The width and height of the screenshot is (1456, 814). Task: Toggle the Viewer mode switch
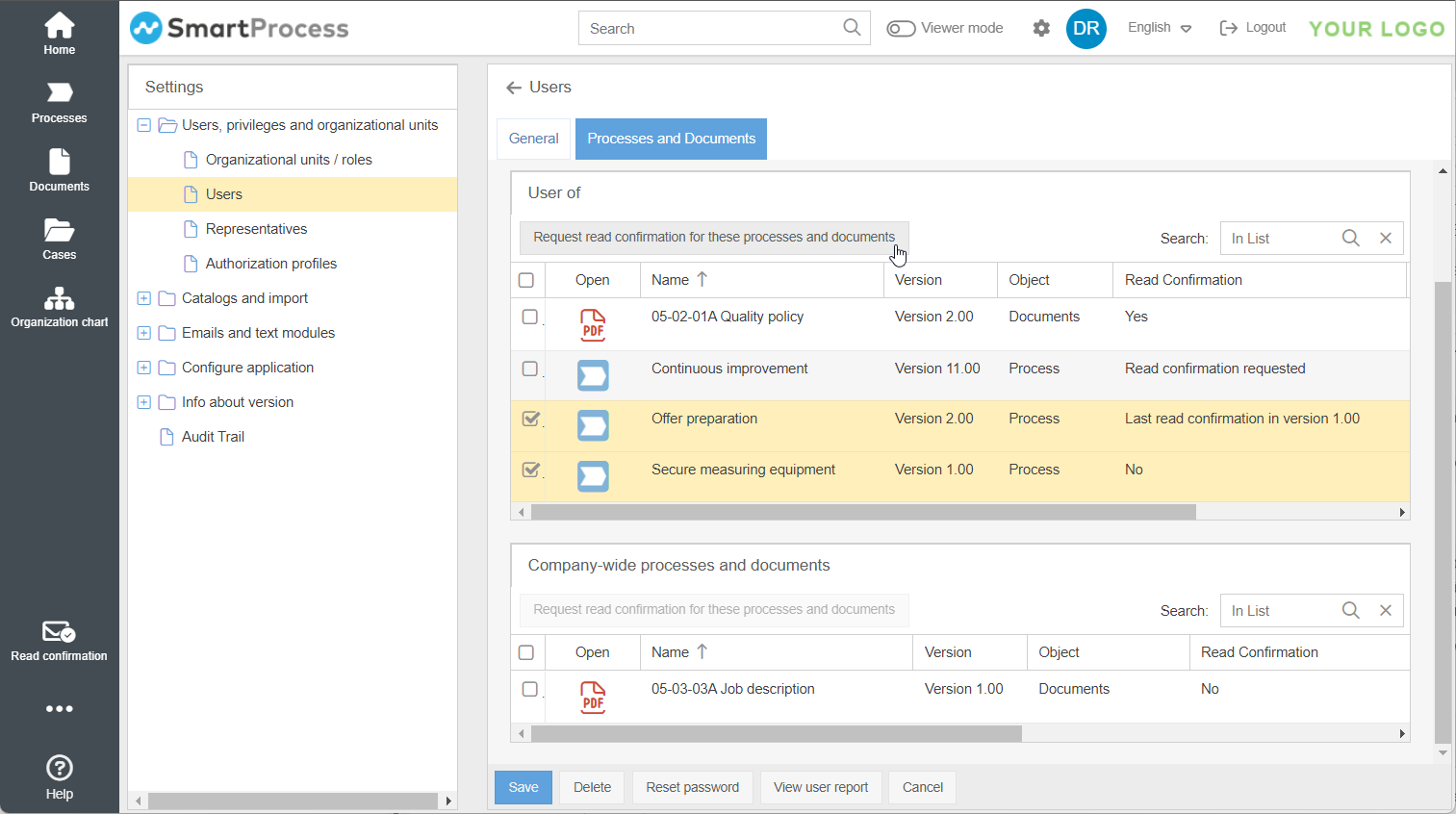click(x=901, y=29)
